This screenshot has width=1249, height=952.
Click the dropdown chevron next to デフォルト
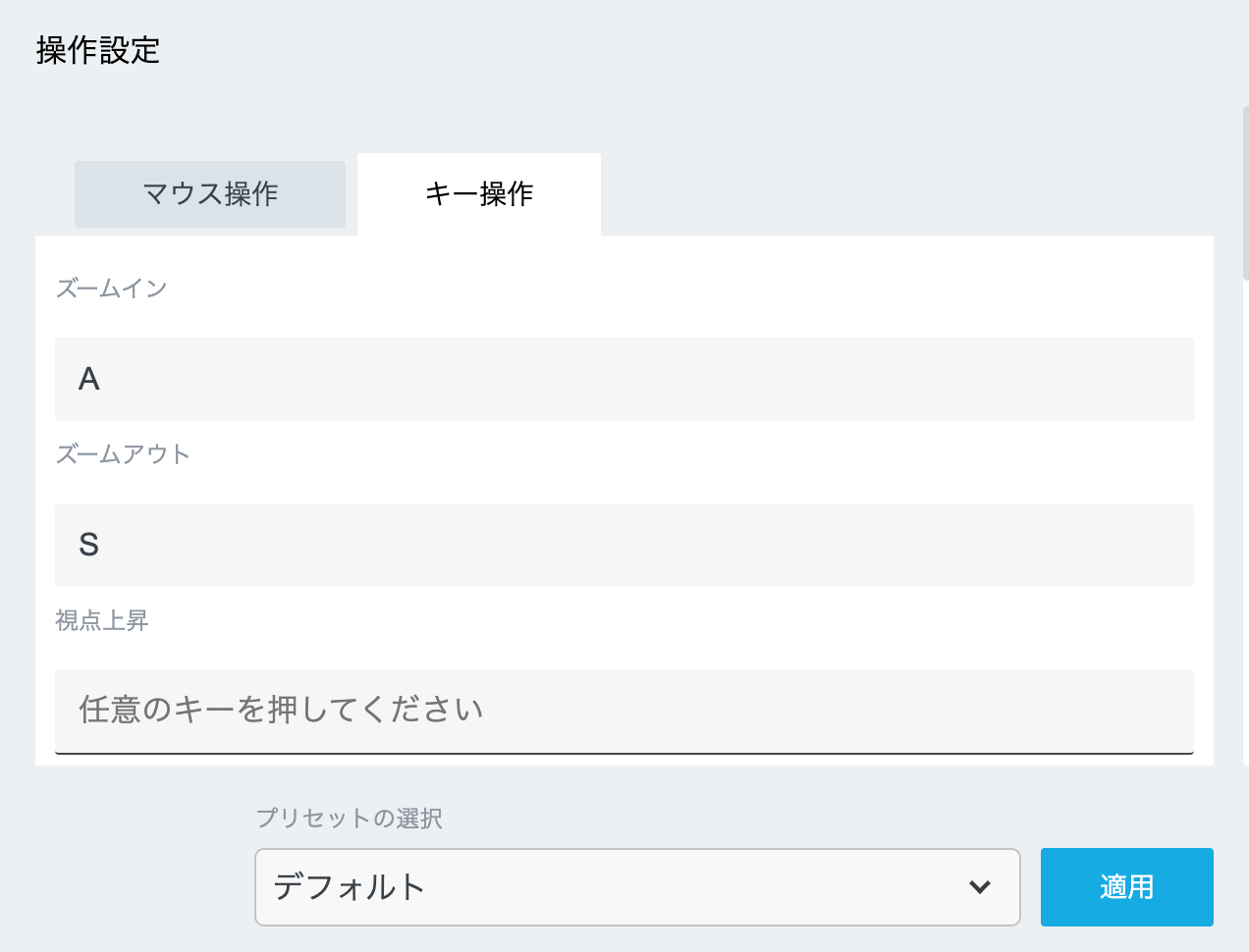click(x=978, y=886)
